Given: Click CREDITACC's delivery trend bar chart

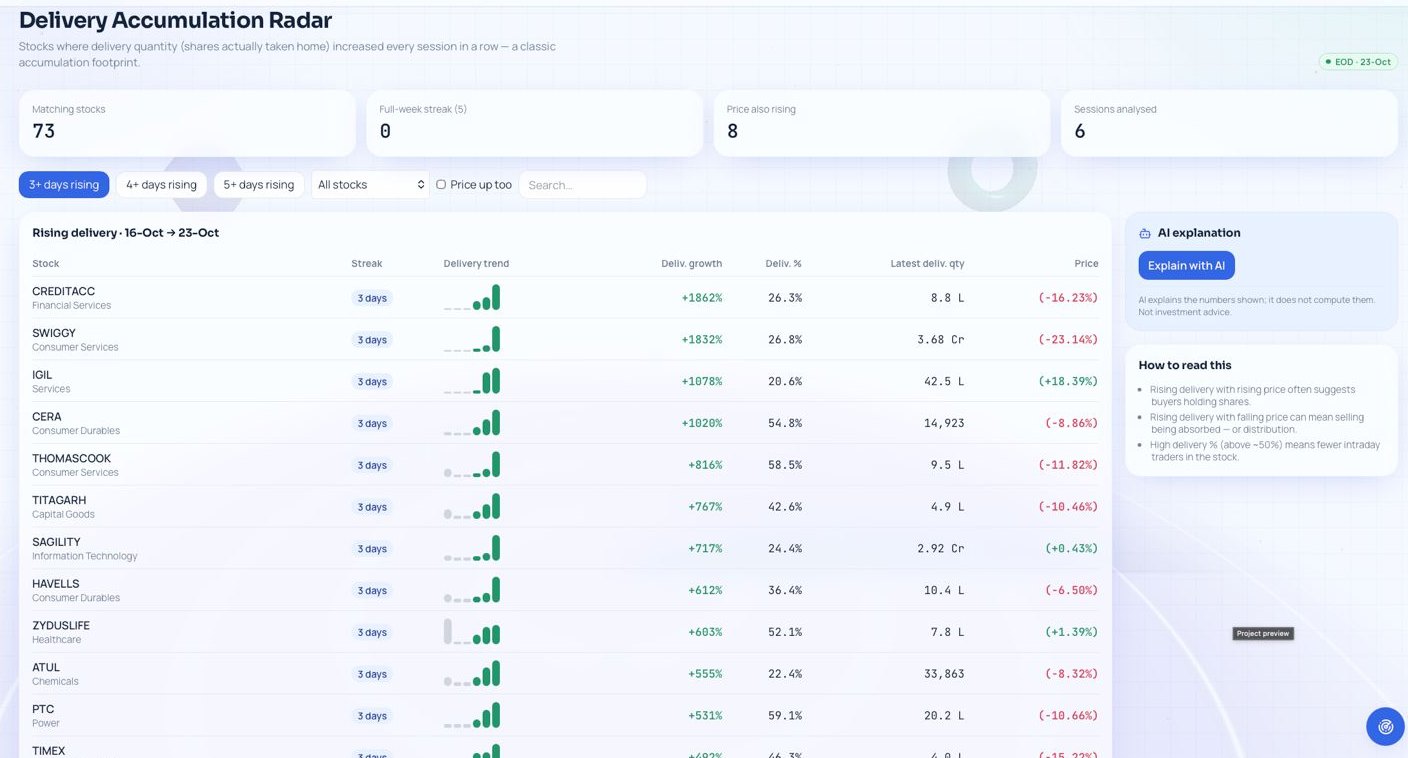Looking at the screenshot, I should 472,298.
